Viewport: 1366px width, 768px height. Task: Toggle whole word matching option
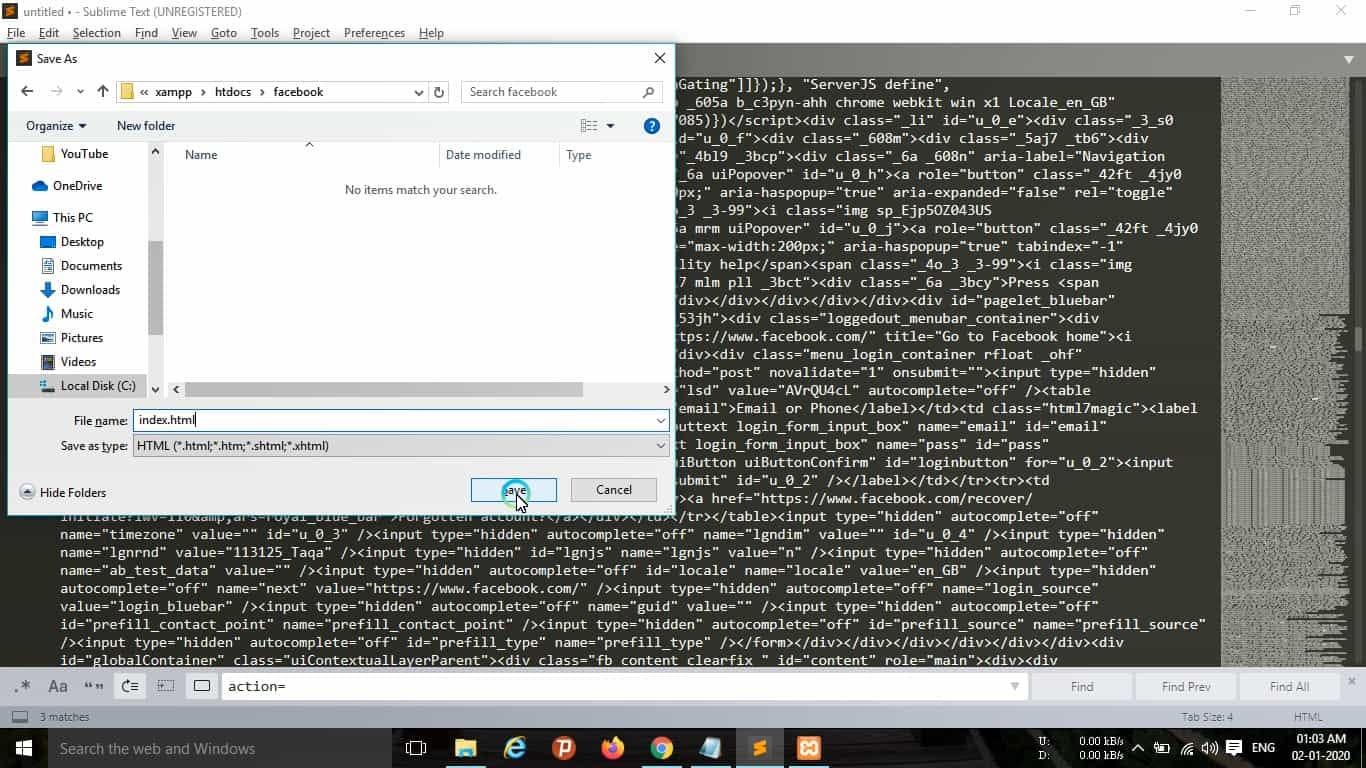click(x=94, y=686)
